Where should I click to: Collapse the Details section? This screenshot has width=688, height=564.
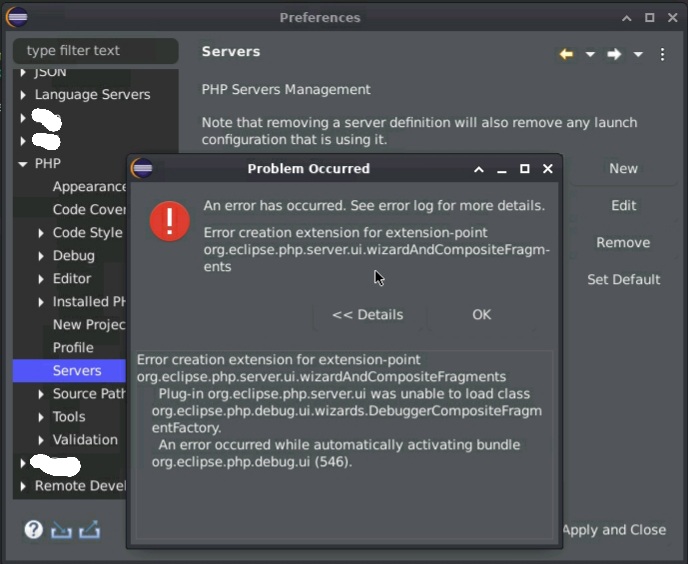[368, 315]
